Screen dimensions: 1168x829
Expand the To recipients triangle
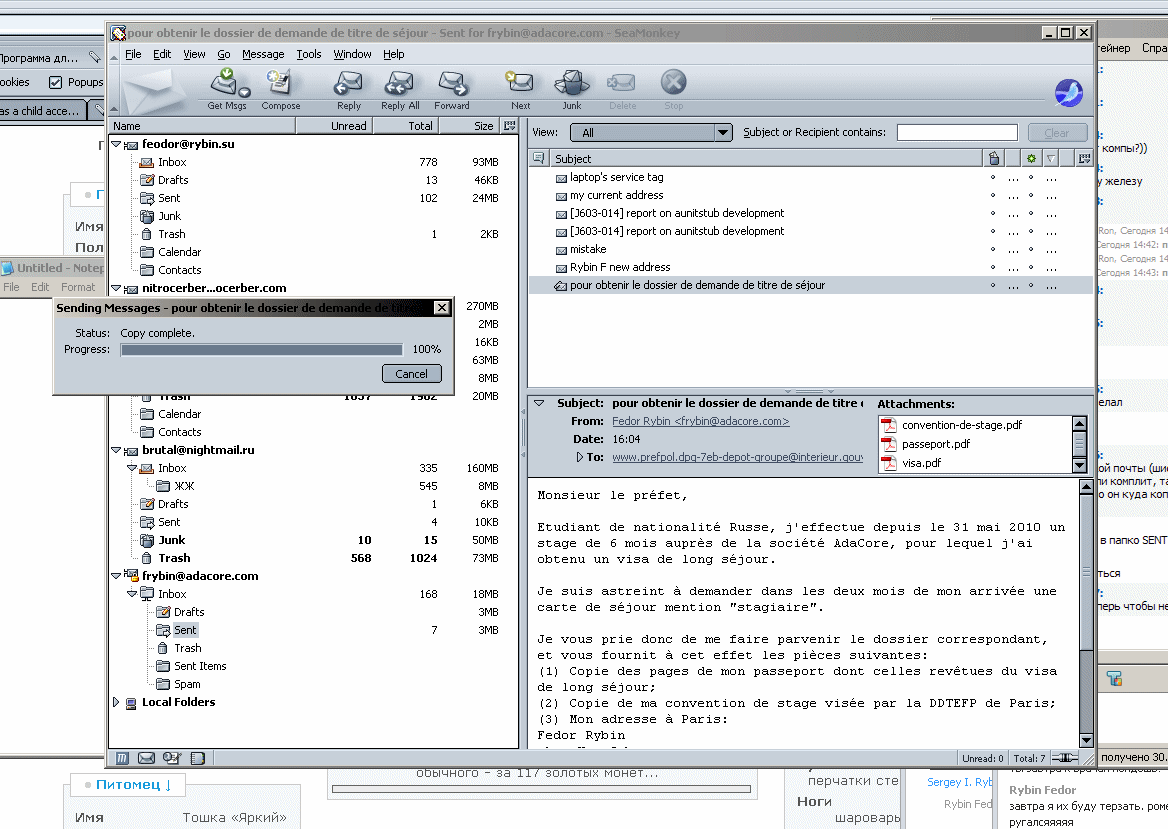(580, 457)
